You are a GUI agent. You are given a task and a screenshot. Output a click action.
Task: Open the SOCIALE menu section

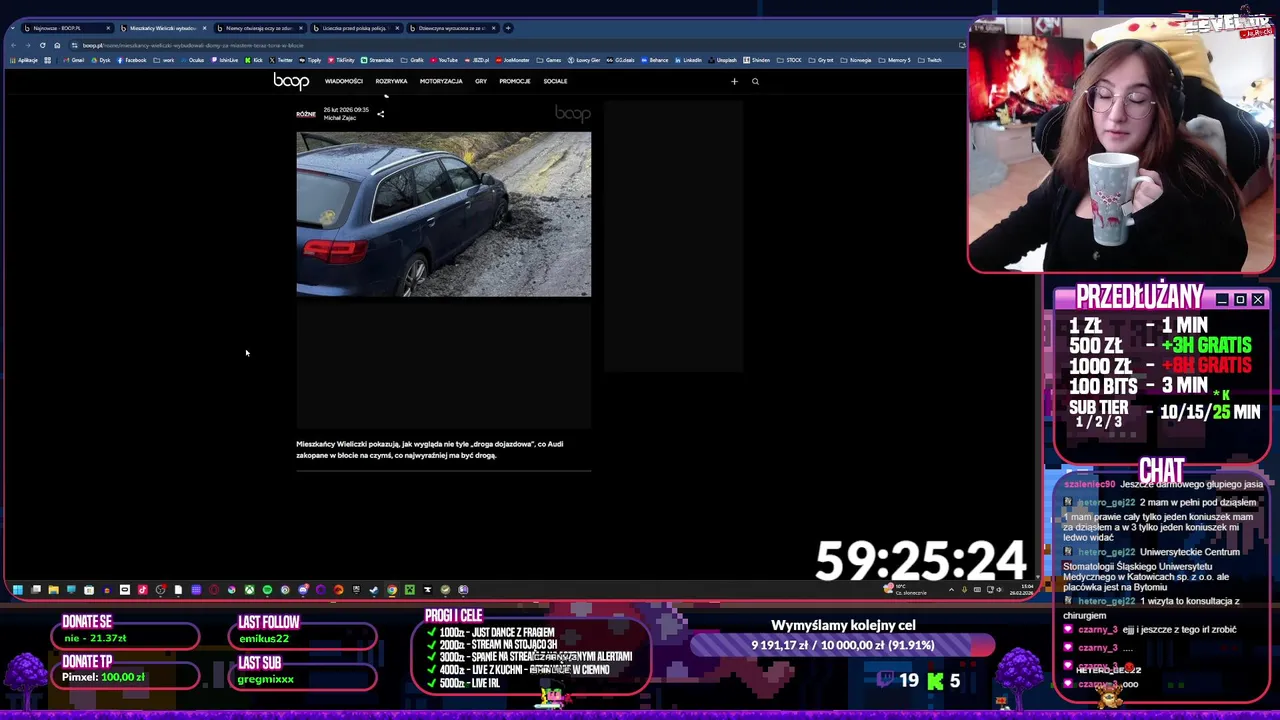point(555,81)
